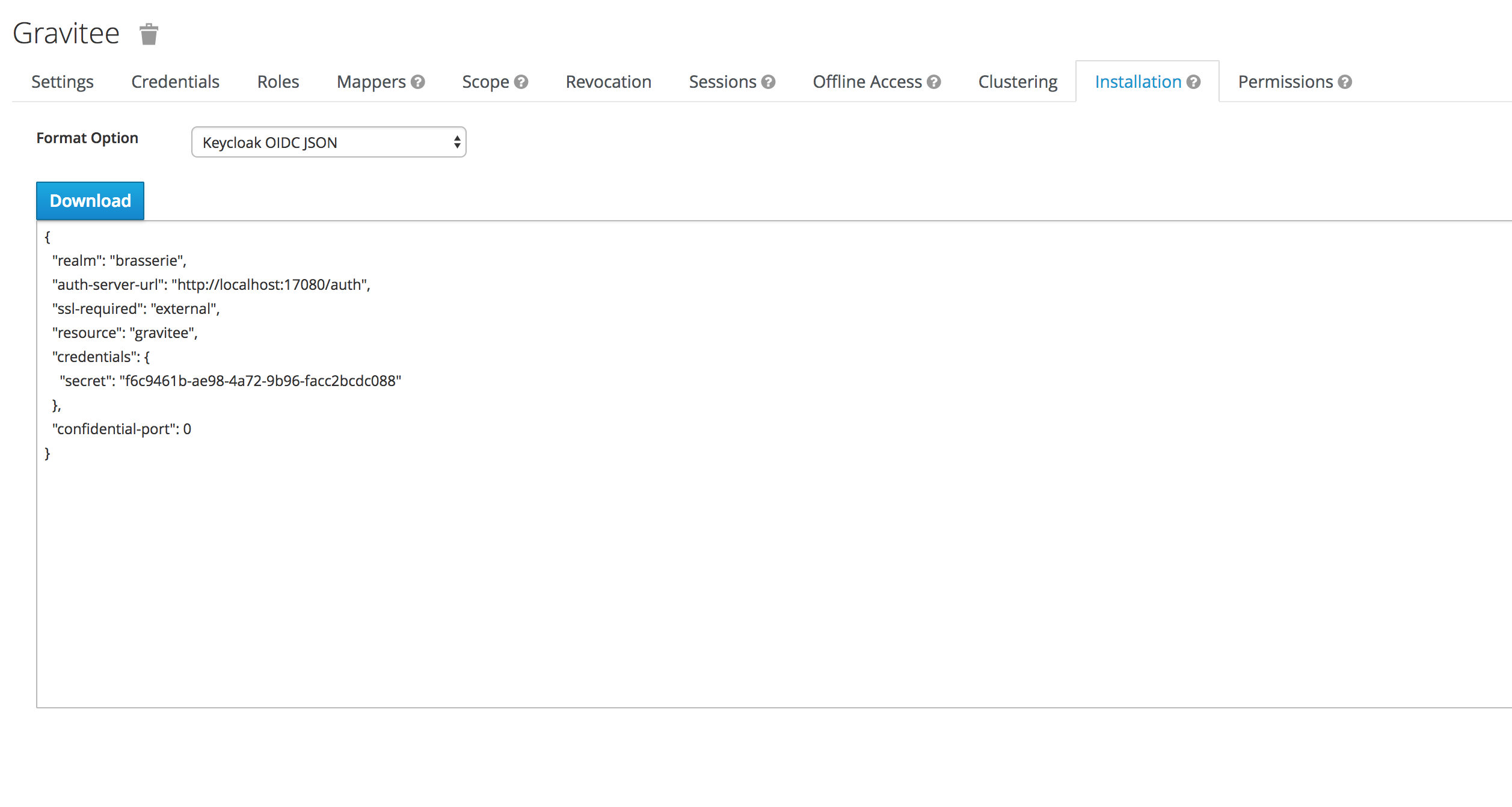View the Offline Access tab

pos(867,82)
